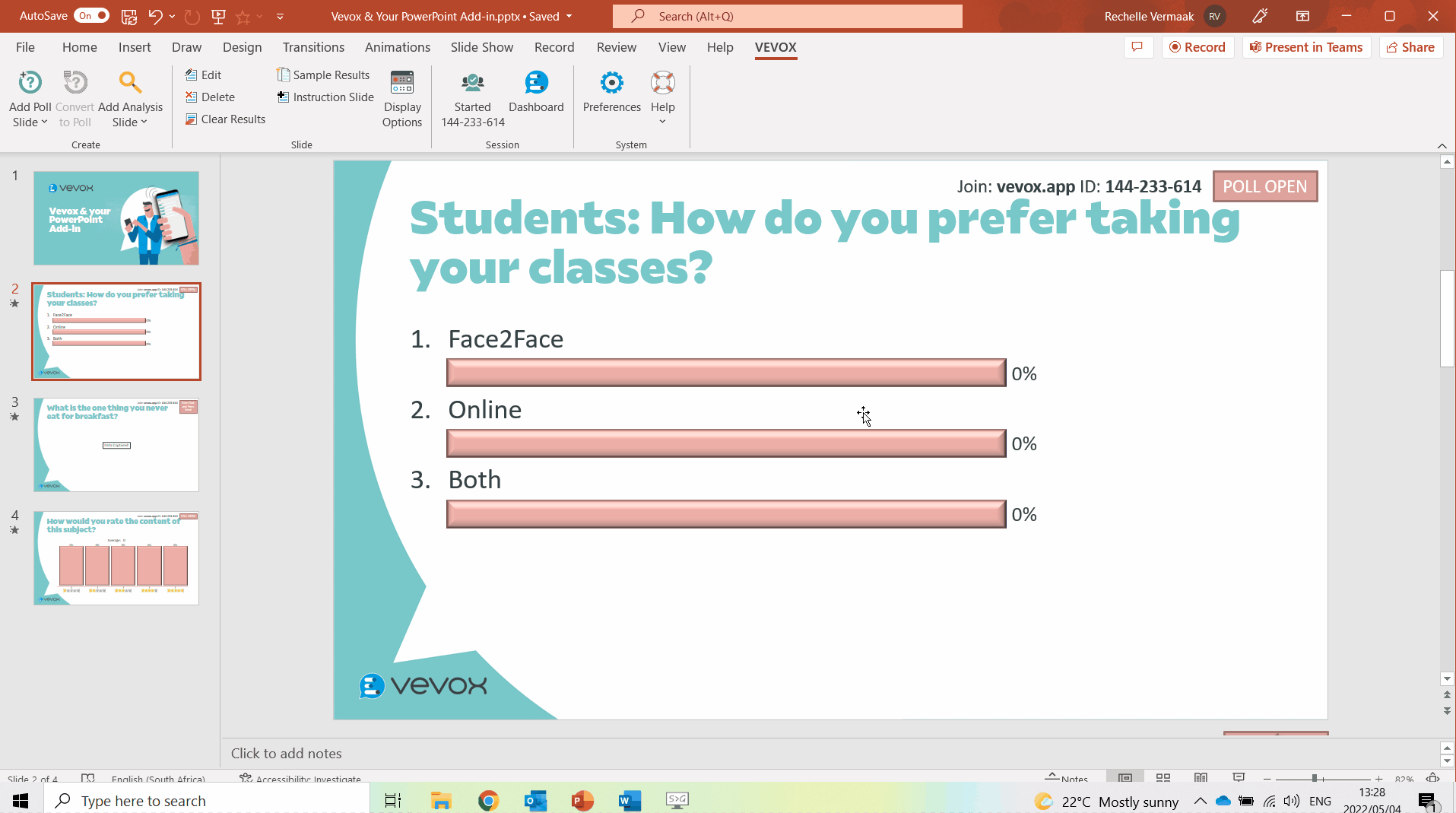1456x813 pixels.
Task: Insert an Instruction Slide
Action: click(325, 97)
